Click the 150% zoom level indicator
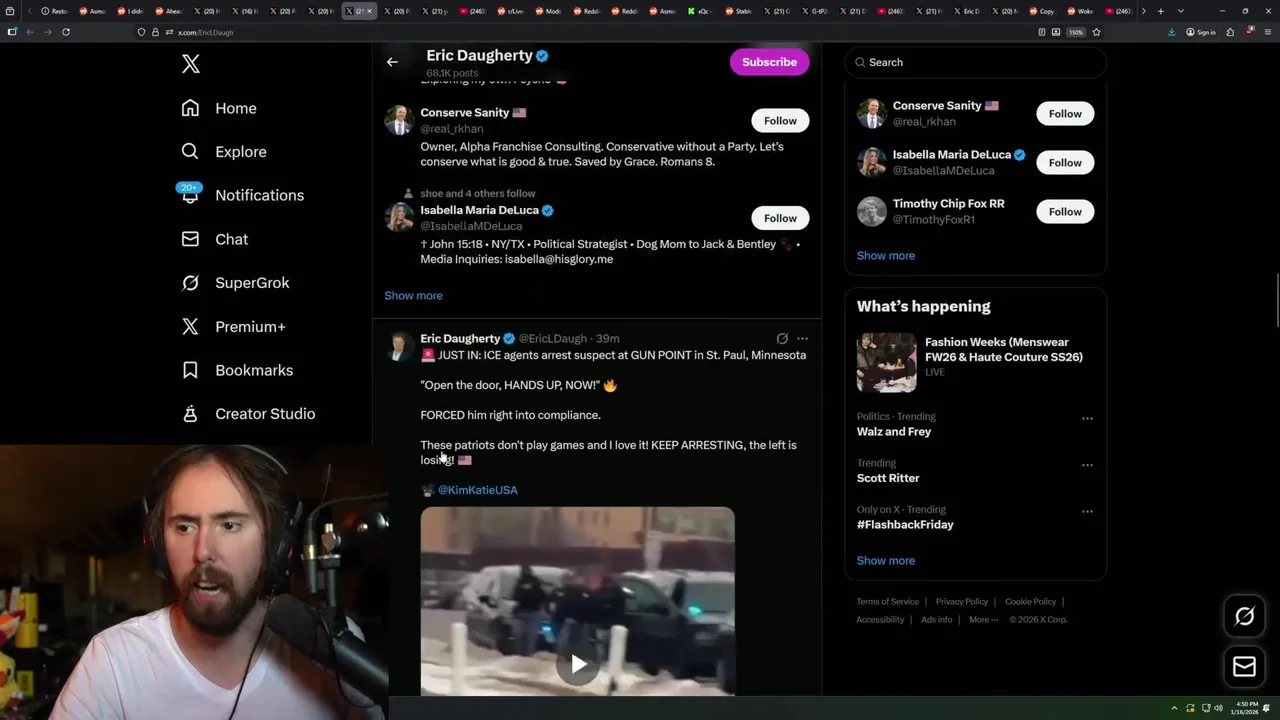 click(1076, 32)
